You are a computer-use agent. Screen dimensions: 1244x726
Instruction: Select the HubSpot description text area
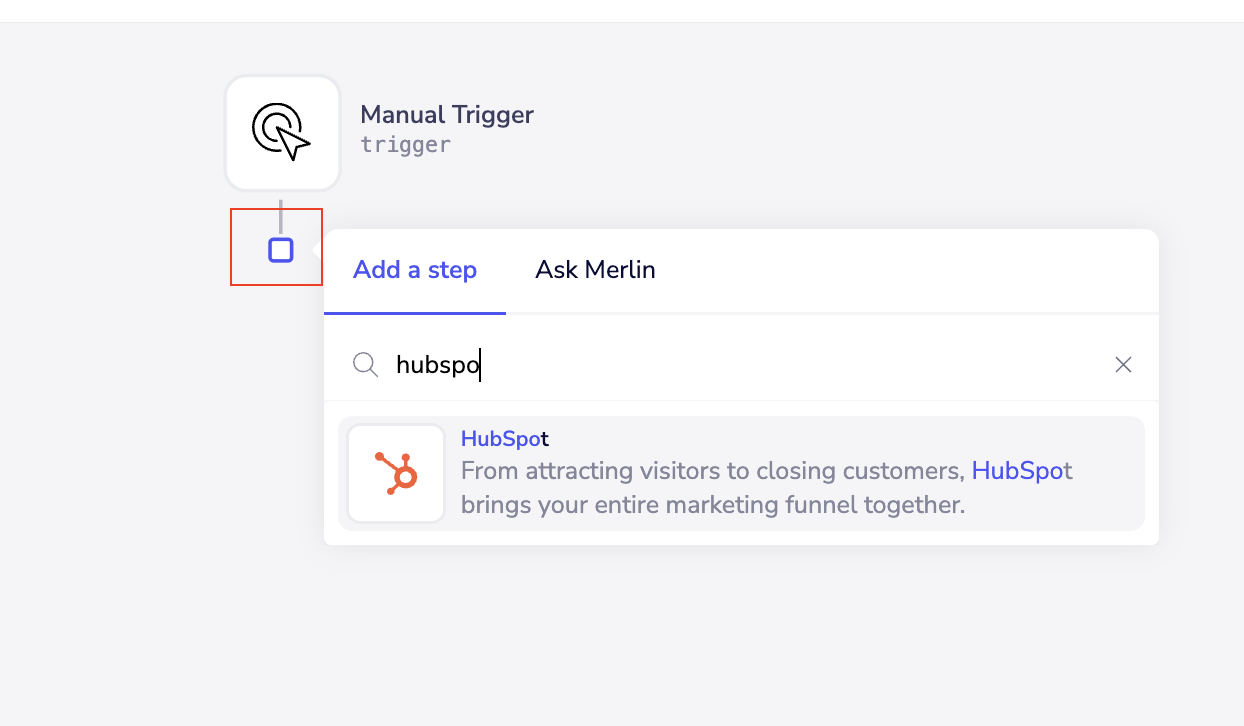tap(767, 487)
